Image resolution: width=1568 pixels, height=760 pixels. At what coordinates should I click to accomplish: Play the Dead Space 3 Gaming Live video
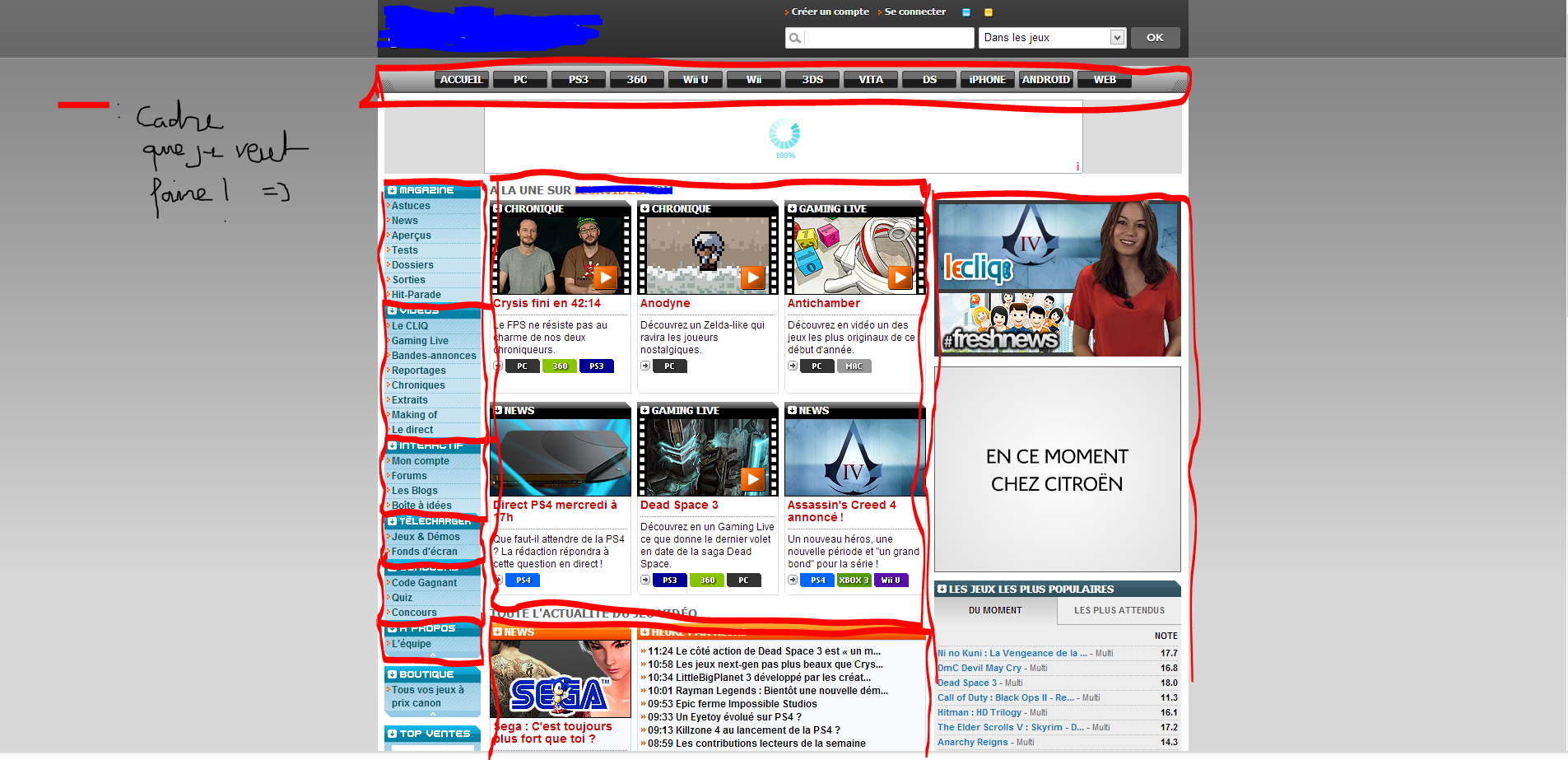pyautogui.click(x=752, y=479)
